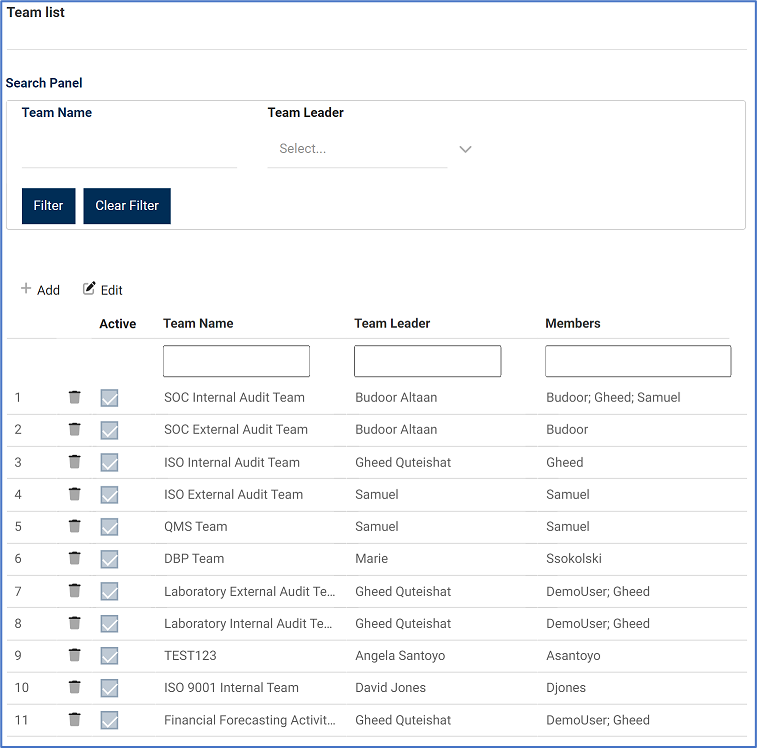
Task: Uncheck Active for ISO Internal Audit Team
Action: click(110, 463)
